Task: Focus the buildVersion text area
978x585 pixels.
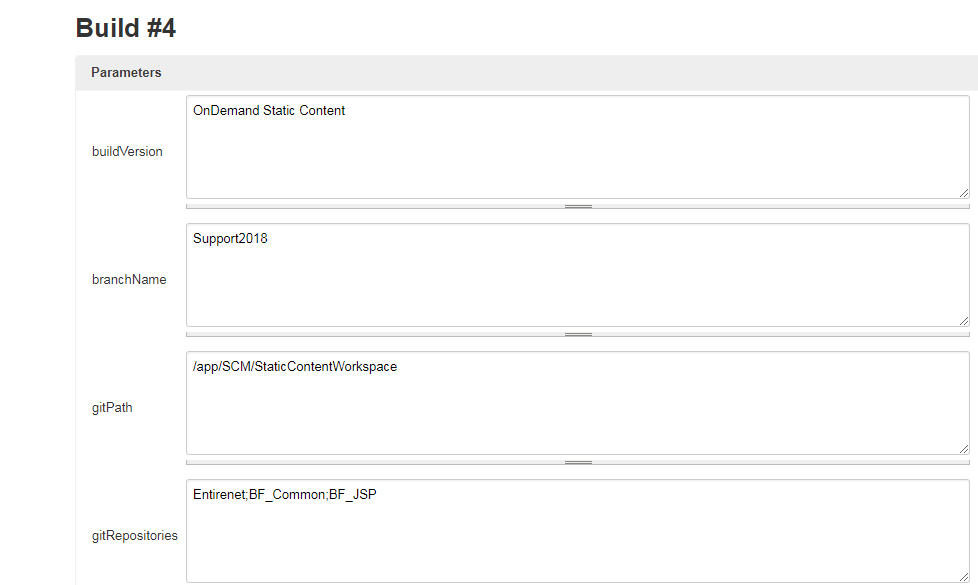Action: tap(577, 158)
